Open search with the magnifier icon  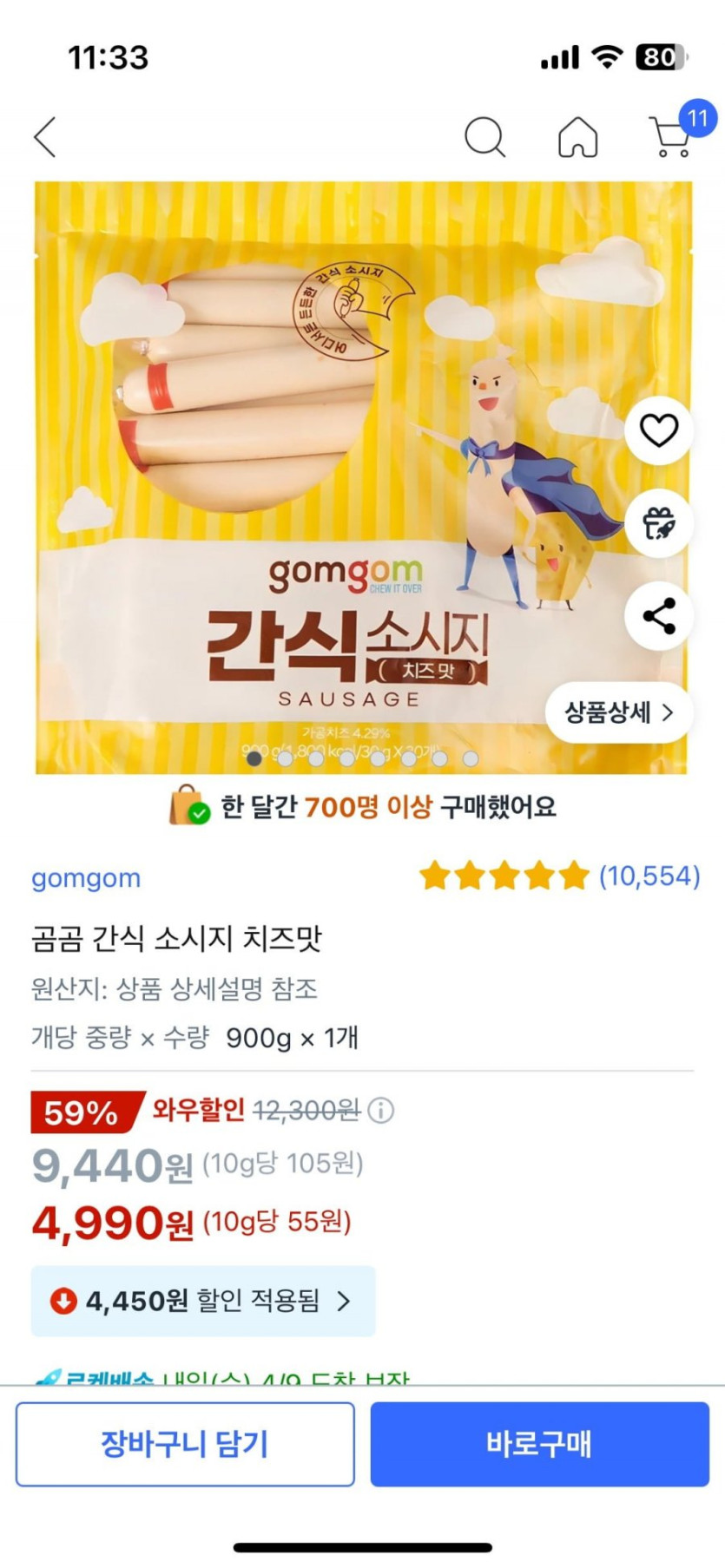[x=484, y=137]
